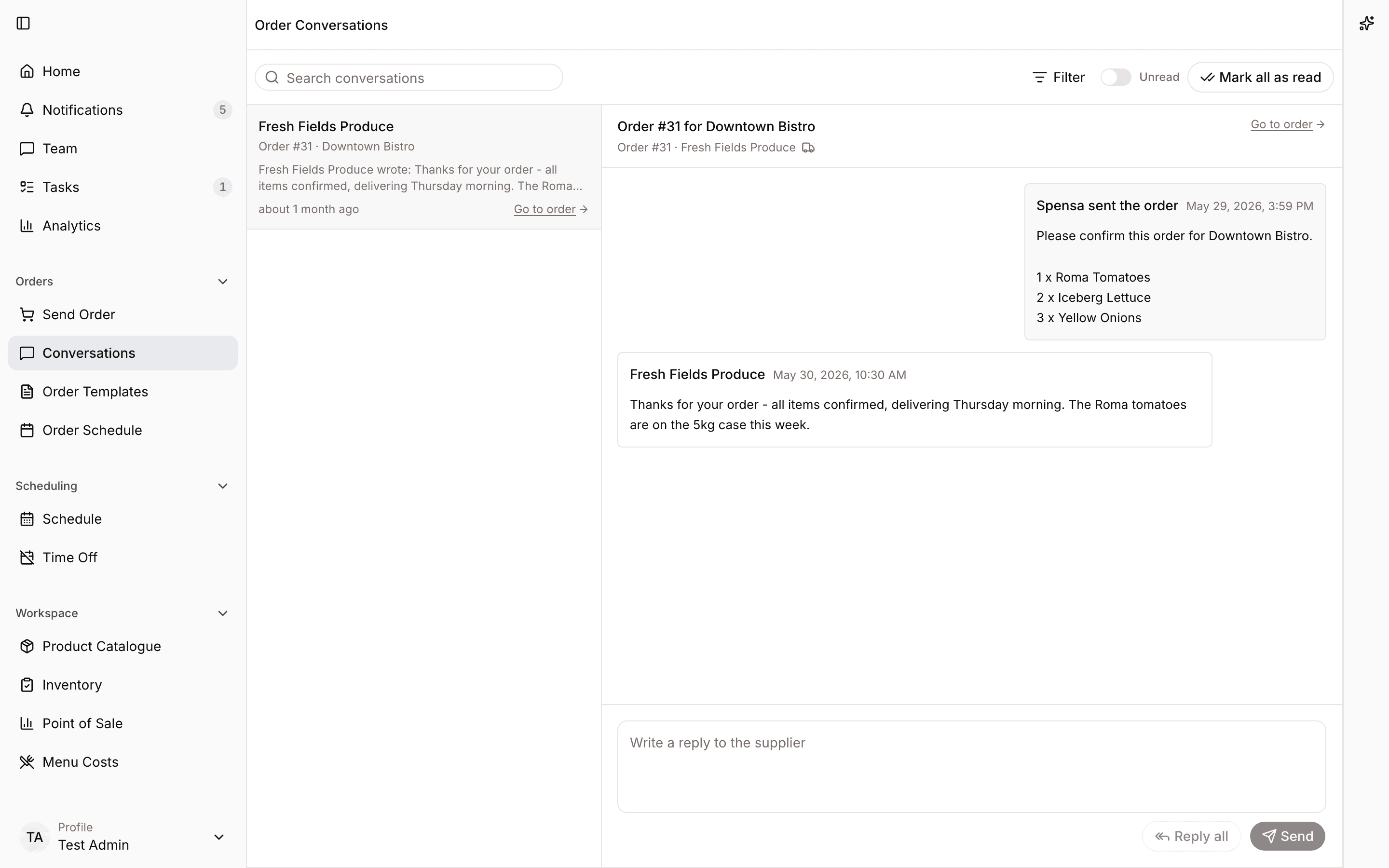Click the 'Order #31 for Downtown Bistro' heading

pos(716,126)
